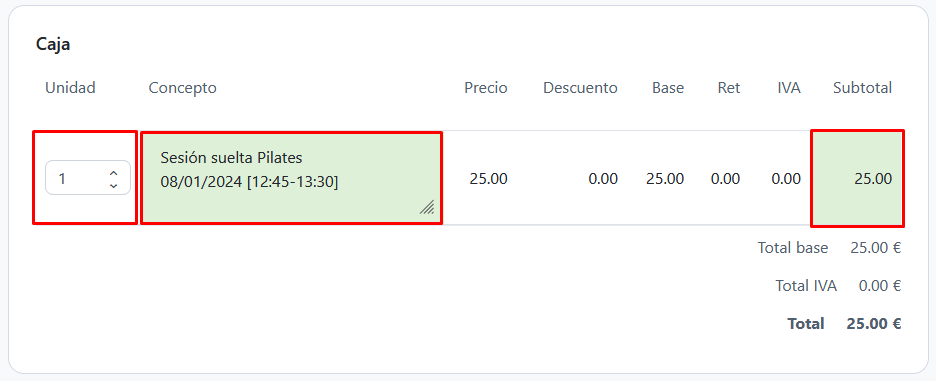The image size is (936, 381).
Task: Select the Ret value 0.00
Action: click(725, 179)
